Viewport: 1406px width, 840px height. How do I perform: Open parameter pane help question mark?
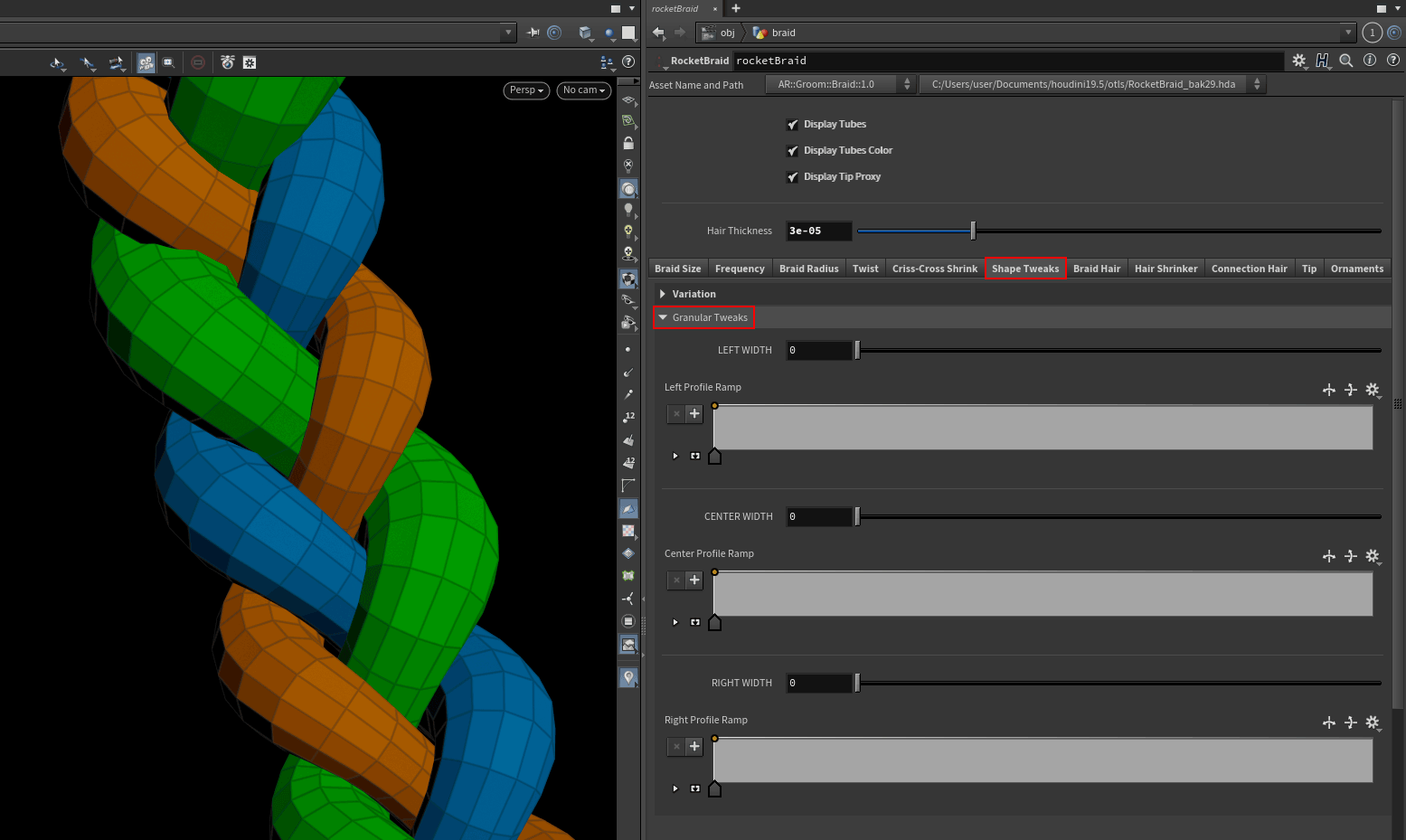[1393, 61]
